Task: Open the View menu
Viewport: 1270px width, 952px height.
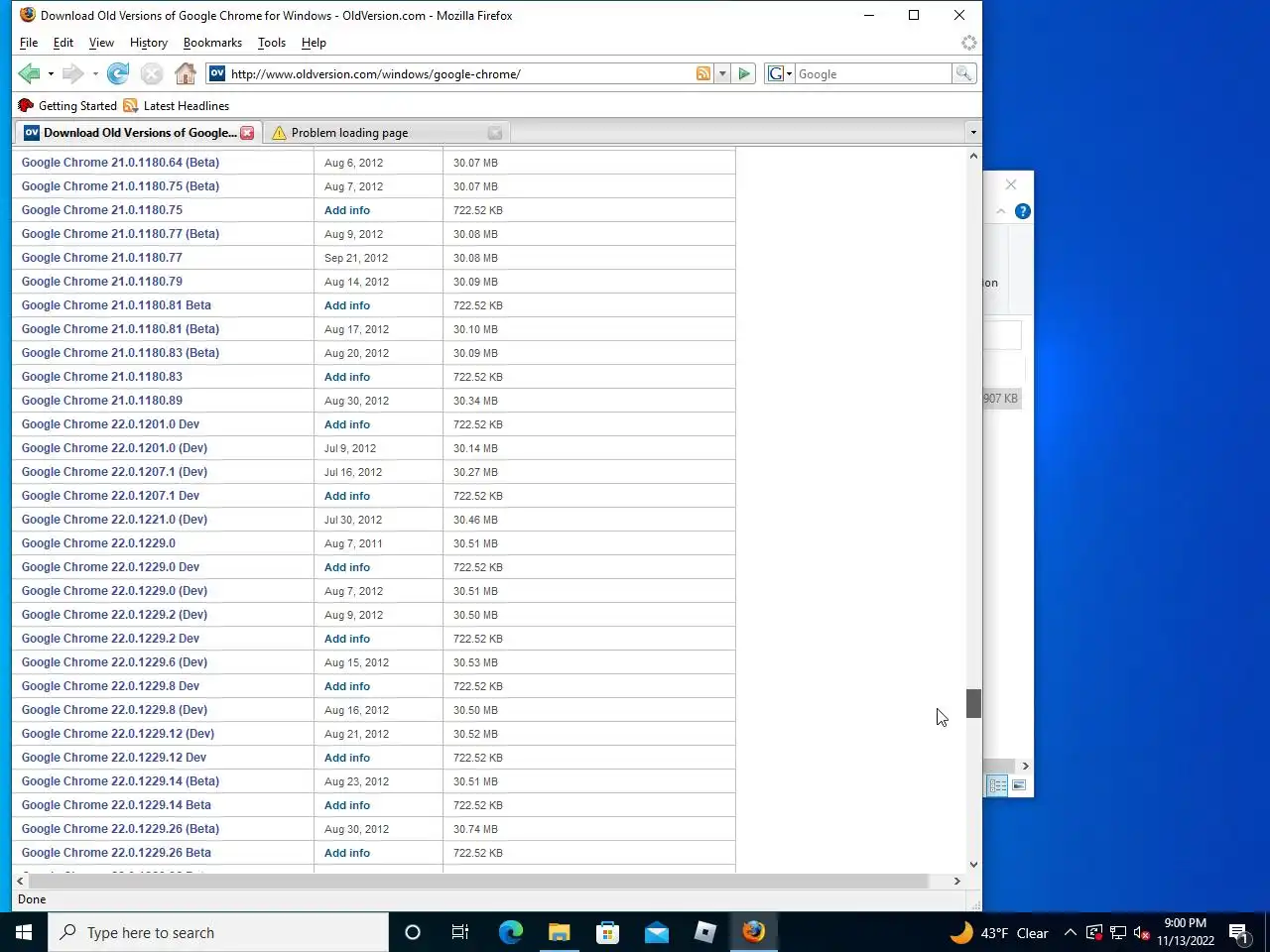Action: [x=101, y=43]
